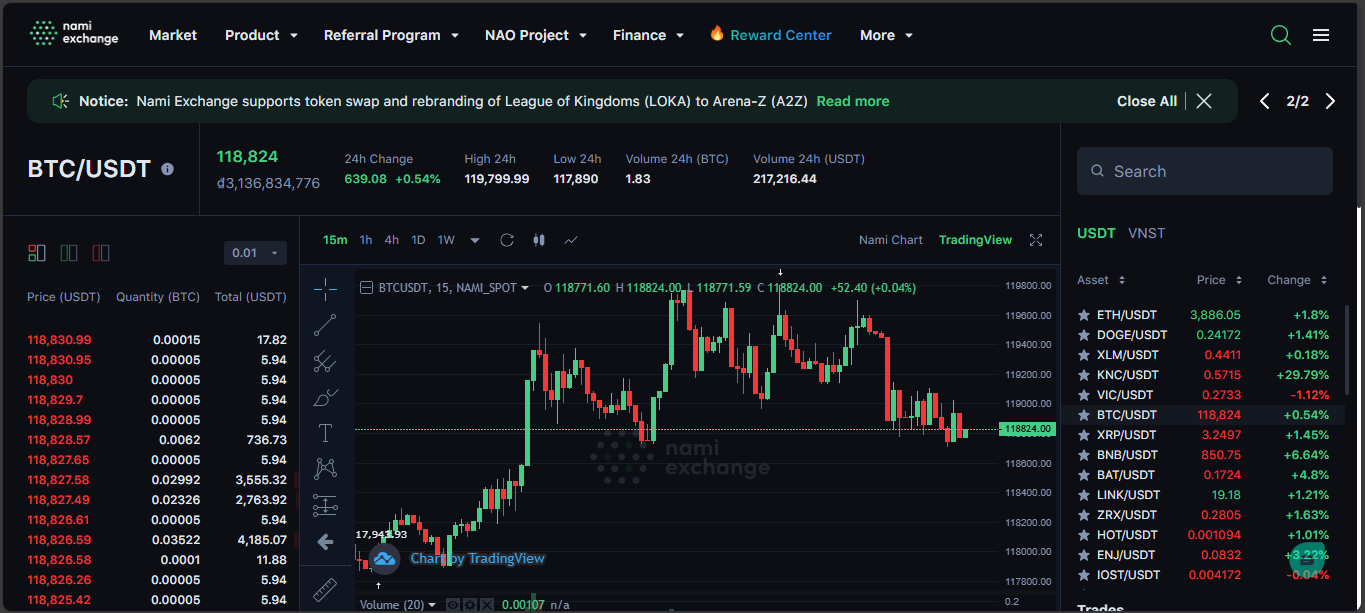Expand the Product dropdown menu

pos(262,35)
